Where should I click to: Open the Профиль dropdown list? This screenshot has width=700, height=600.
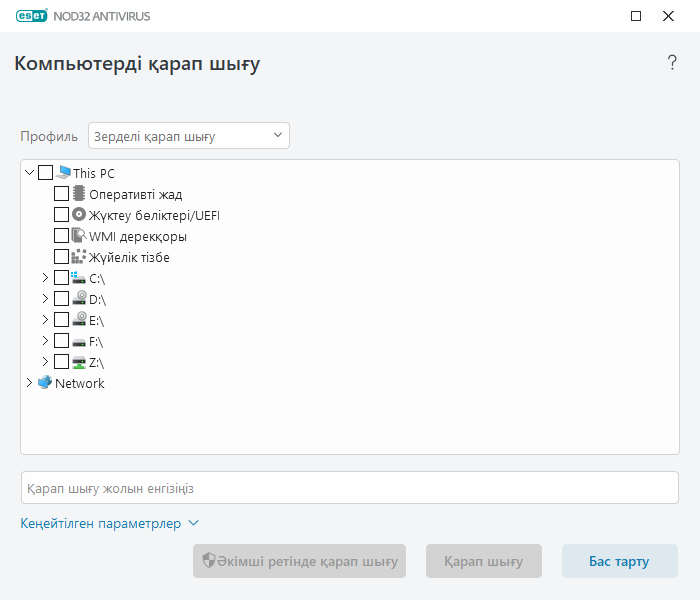click(189, 136)
